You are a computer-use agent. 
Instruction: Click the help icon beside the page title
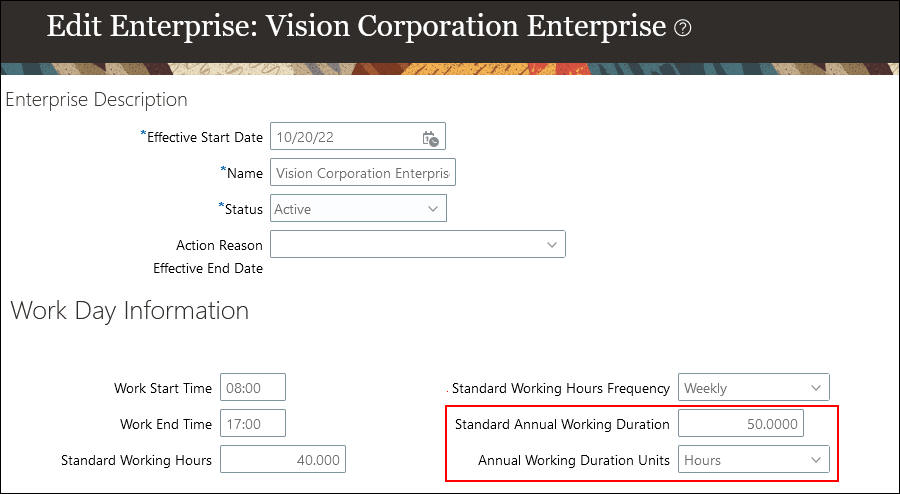683,29
